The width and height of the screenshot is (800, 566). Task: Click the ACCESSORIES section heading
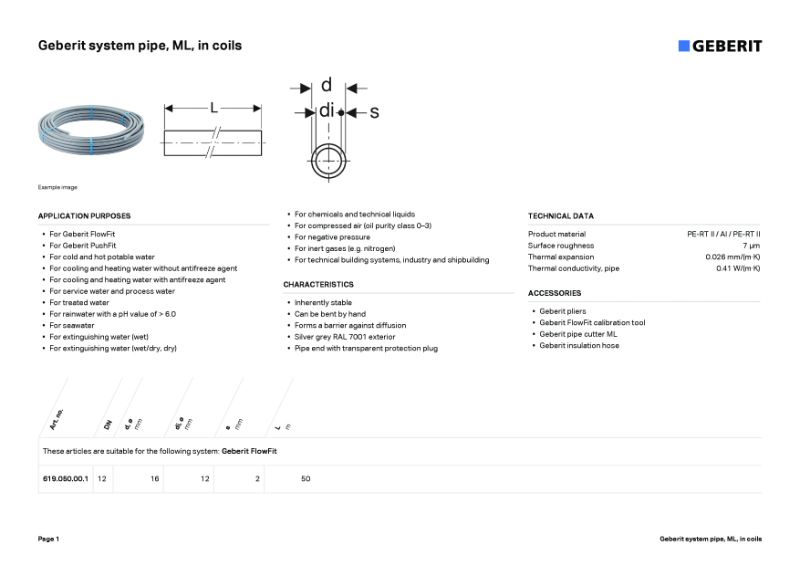click(x=554, y=293)
